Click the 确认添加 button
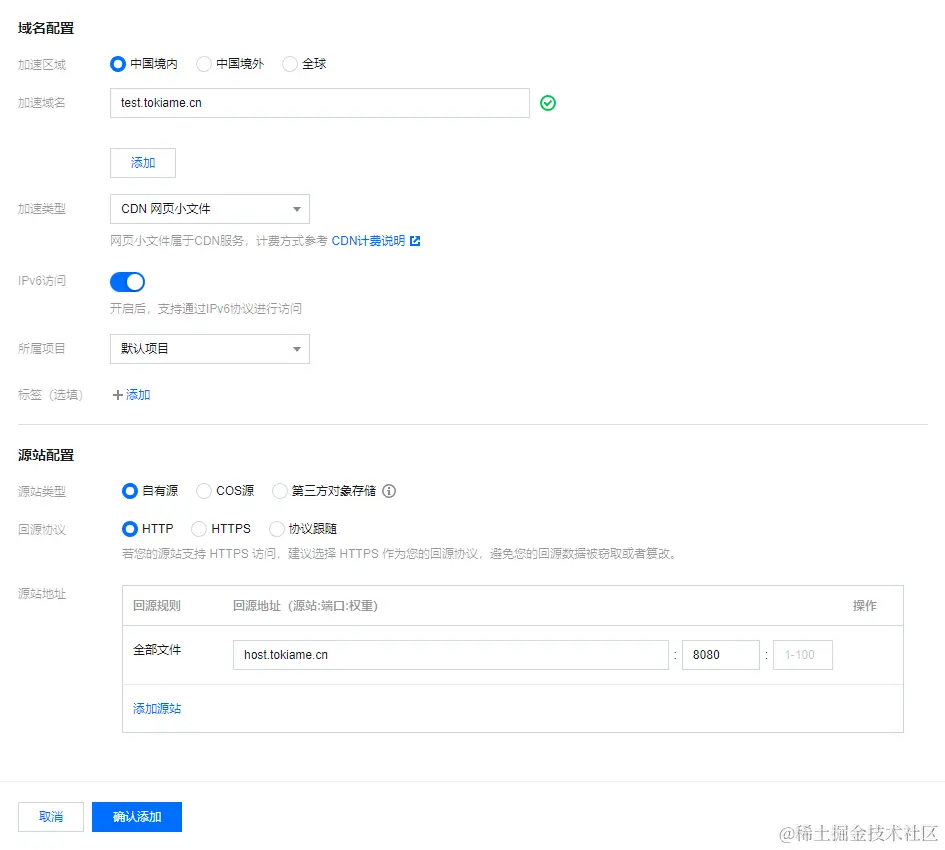The width and height of the screenshot is (945, 850). (137, 817)
